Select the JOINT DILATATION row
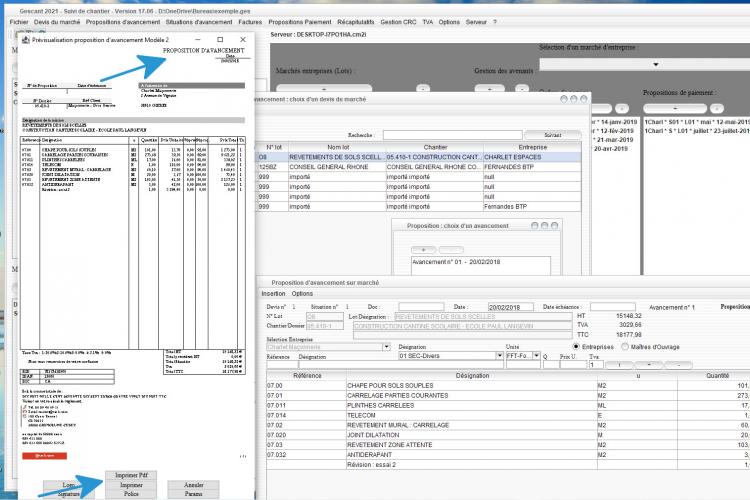 click(508, 435)
